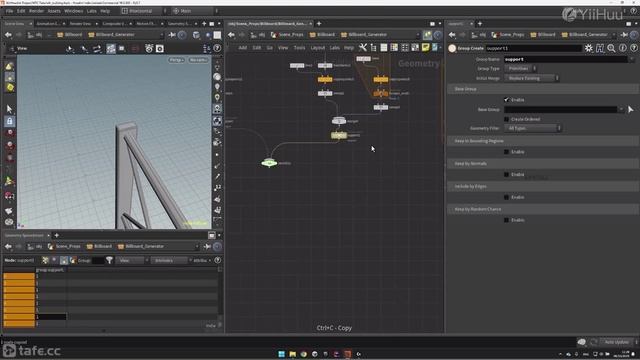Click the yellow triangle objects selection icon

pyautogui.click(x=9, y=66)
